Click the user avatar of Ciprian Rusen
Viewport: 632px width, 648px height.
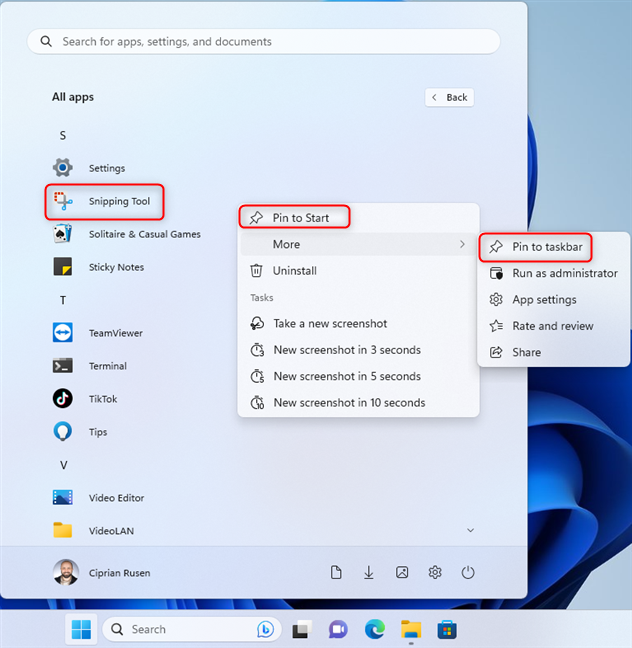click(66, 572)
